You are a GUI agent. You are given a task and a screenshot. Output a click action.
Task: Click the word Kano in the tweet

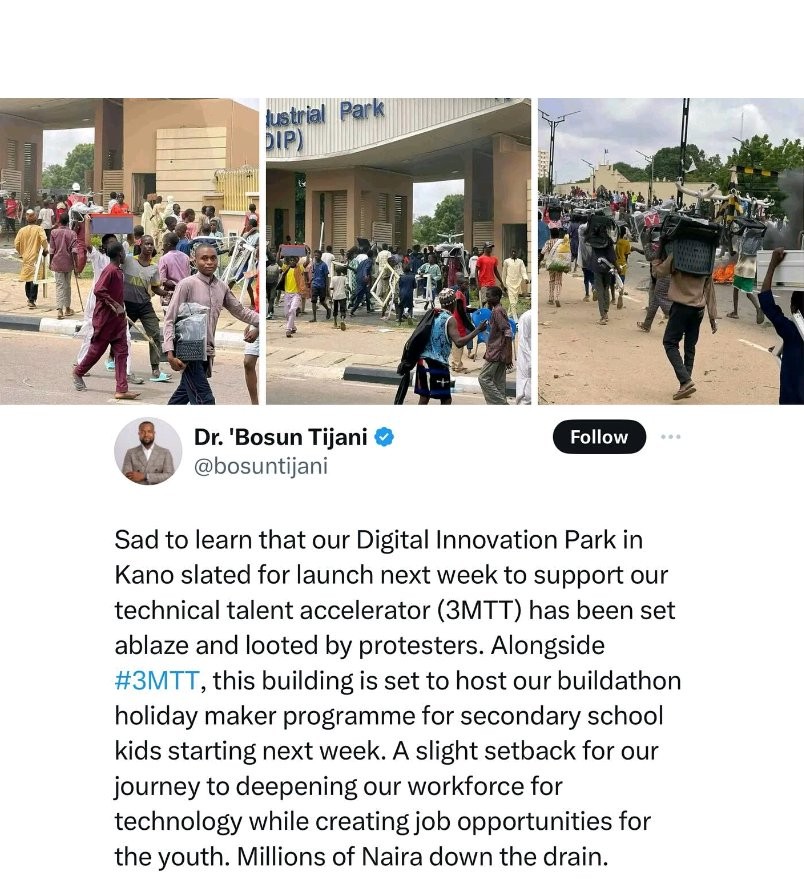coord(144,575)
